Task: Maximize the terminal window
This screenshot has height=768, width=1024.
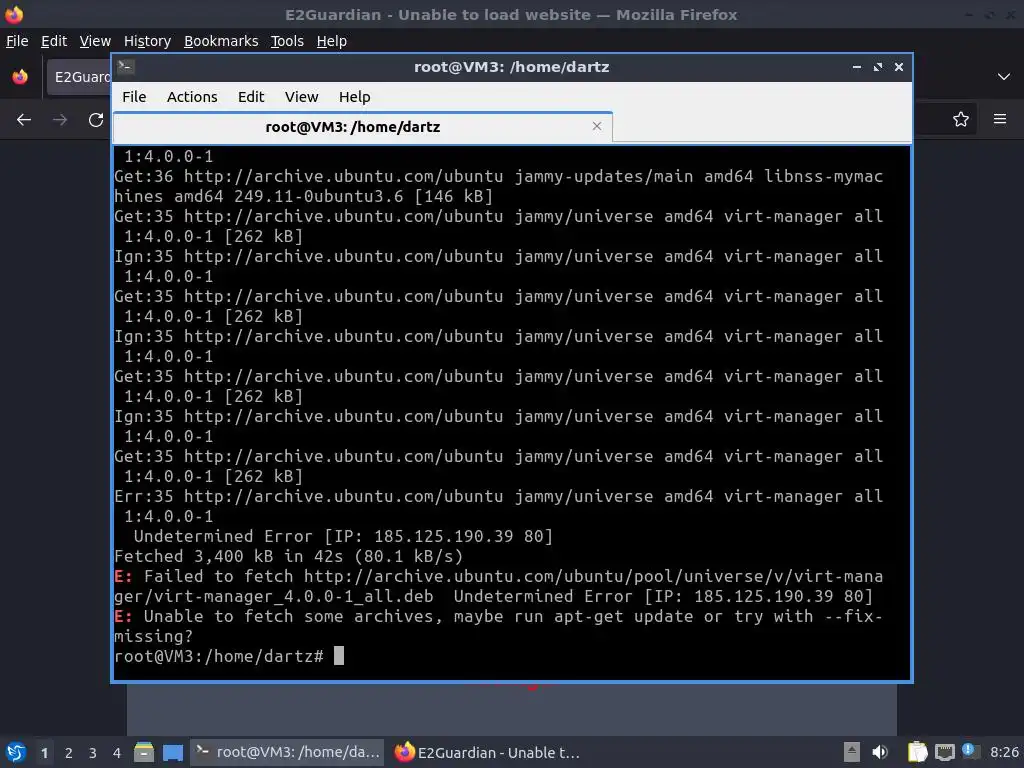Action: tap(878, 67)
